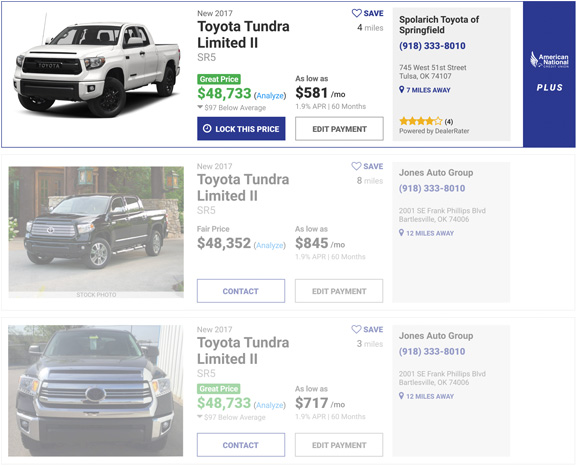Click the map pin in the second listing

tap(401, 233)
